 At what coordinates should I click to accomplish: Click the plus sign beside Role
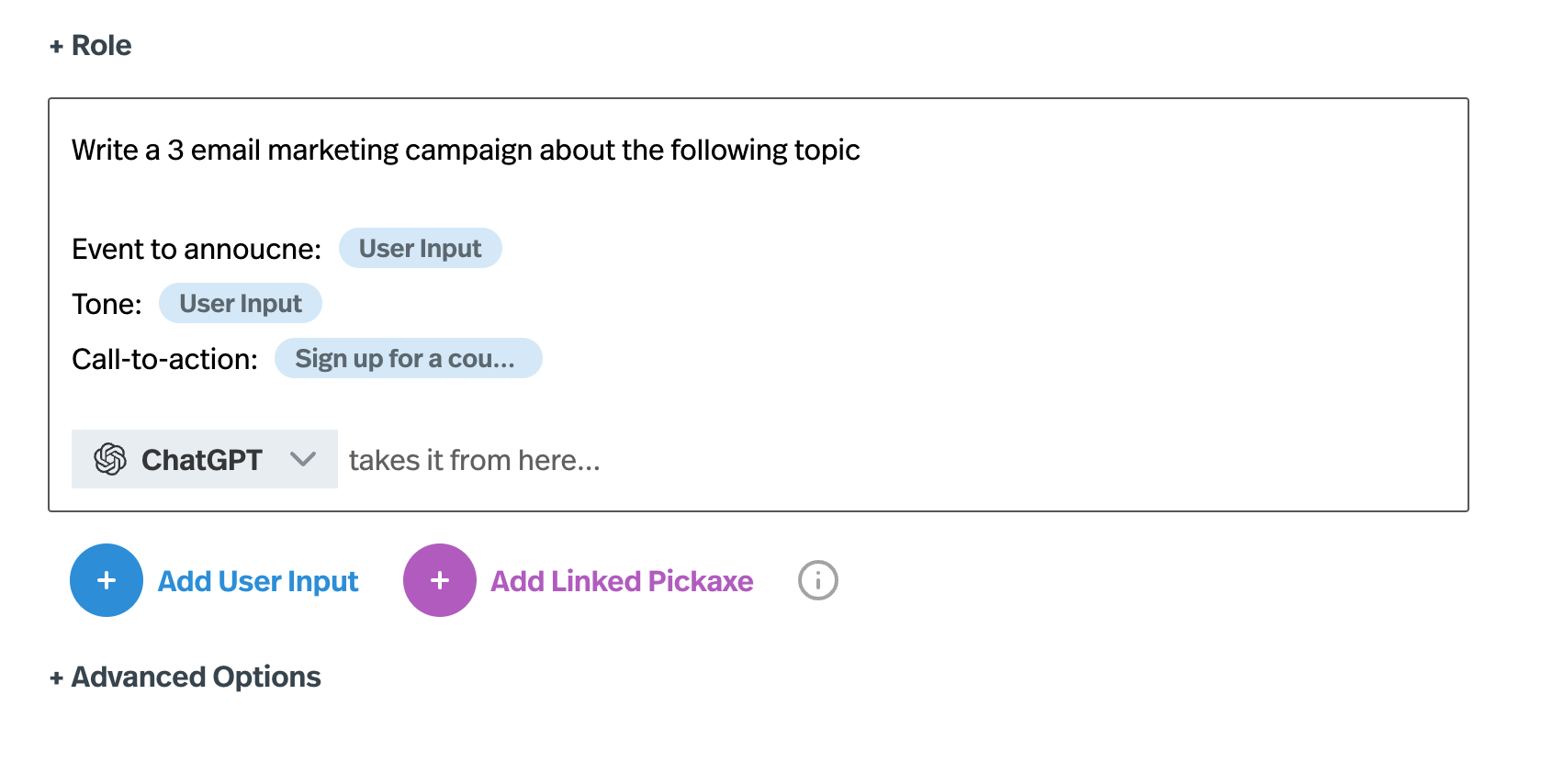(56, 46)
